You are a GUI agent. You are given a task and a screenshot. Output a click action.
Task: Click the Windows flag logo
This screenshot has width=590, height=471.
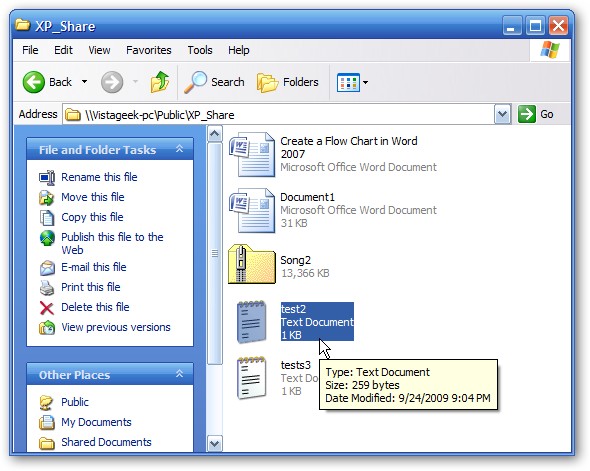pyautogui.click(x=550, y=50)
